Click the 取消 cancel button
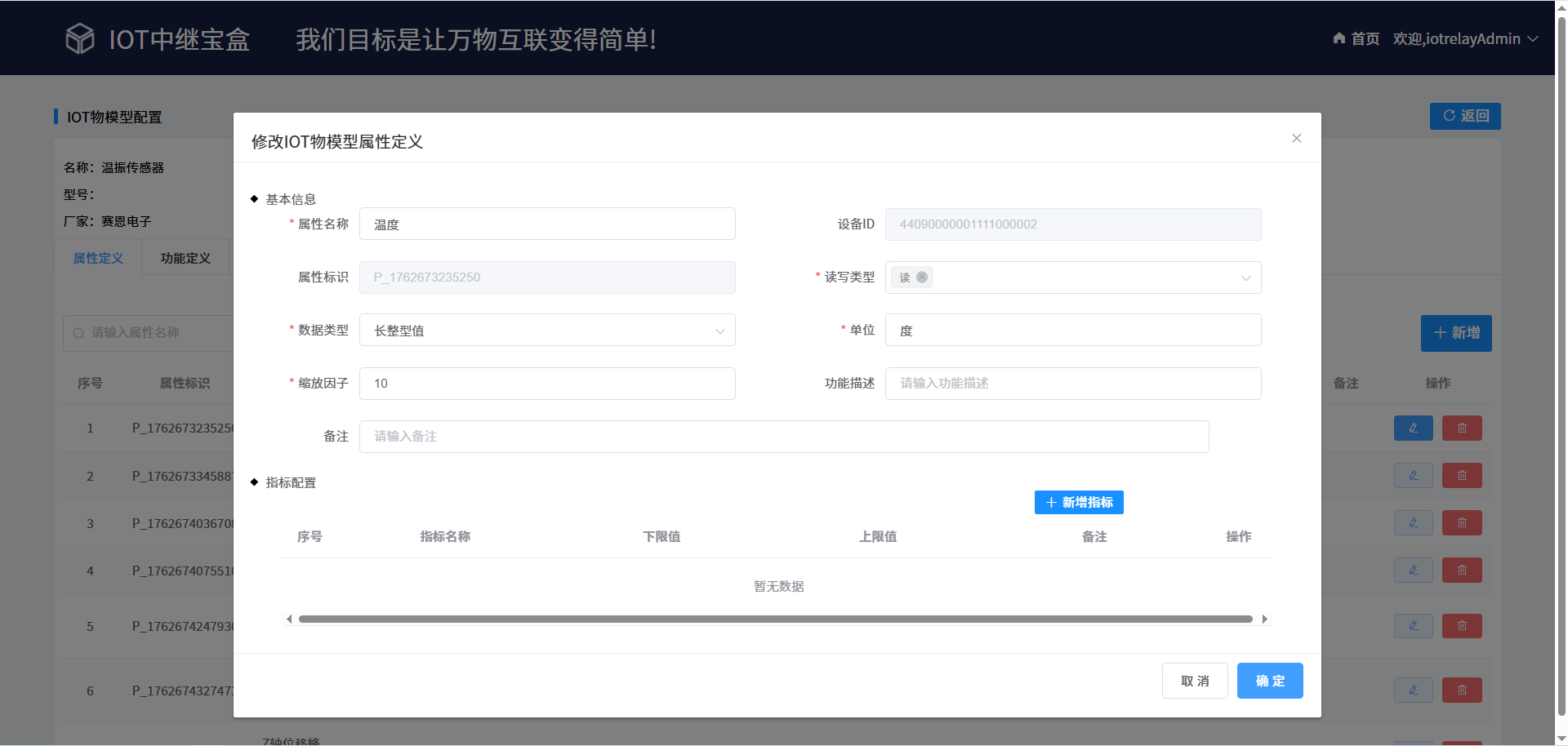This screenshot has width=1568, height=746. coord(1194,681)
